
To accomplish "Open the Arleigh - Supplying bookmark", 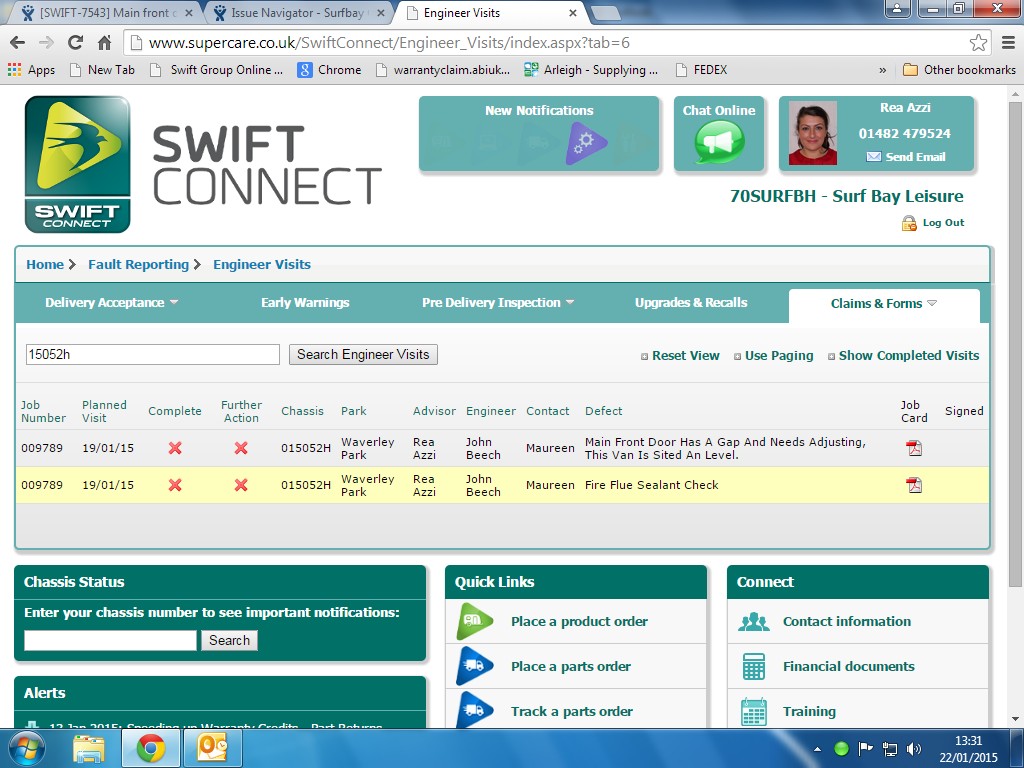I will tap(592, 70).
